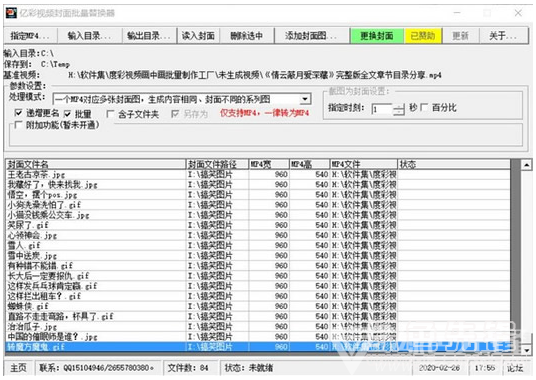Enable the 百分比 checkbox

(424, 108)
